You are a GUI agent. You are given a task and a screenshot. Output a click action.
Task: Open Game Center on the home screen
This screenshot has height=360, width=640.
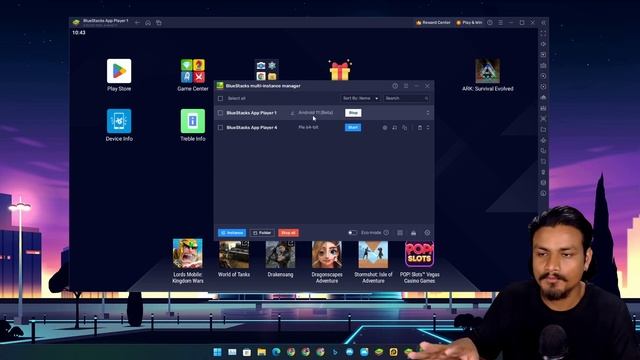[x=193, y=71]
